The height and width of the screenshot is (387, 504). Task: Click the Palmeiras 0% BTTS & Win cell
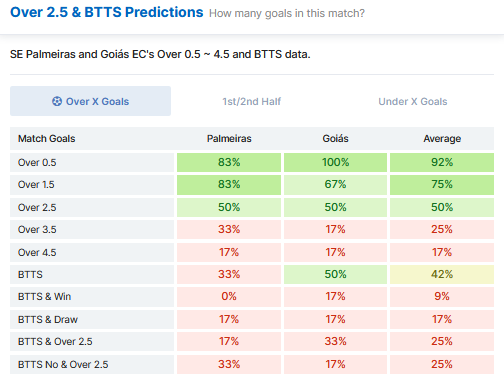[229, 296]
